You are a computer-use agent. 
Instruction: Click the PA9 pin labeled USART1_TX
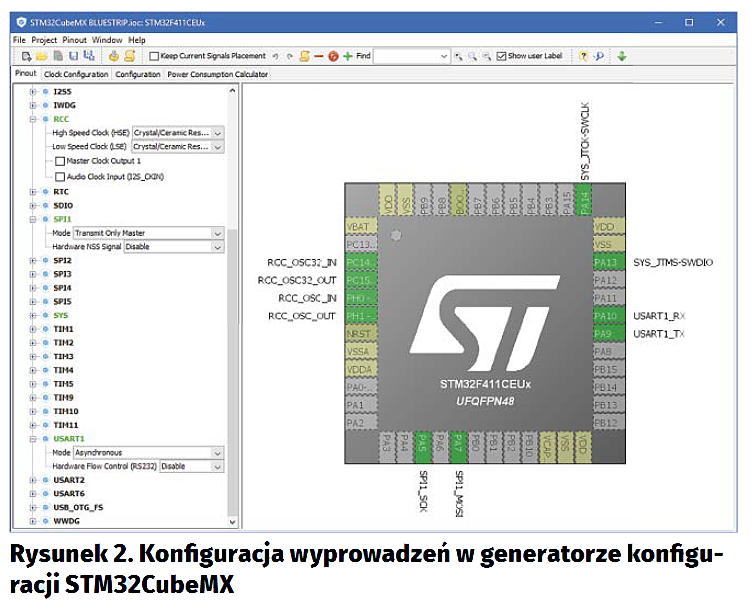point(606,334)
